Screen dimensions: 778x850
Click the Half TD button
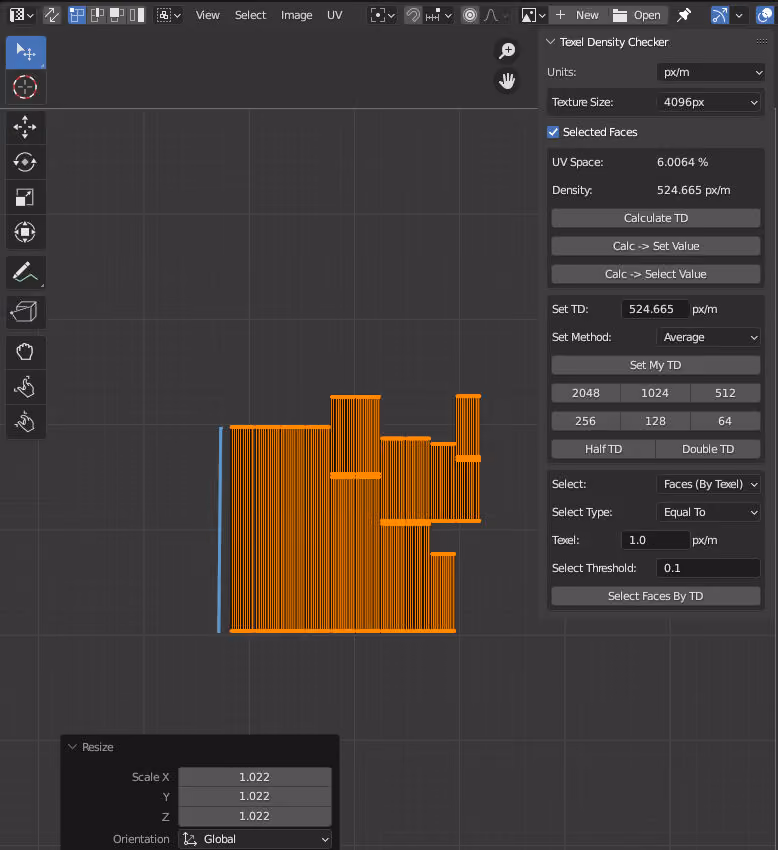(x=603, y=449)
